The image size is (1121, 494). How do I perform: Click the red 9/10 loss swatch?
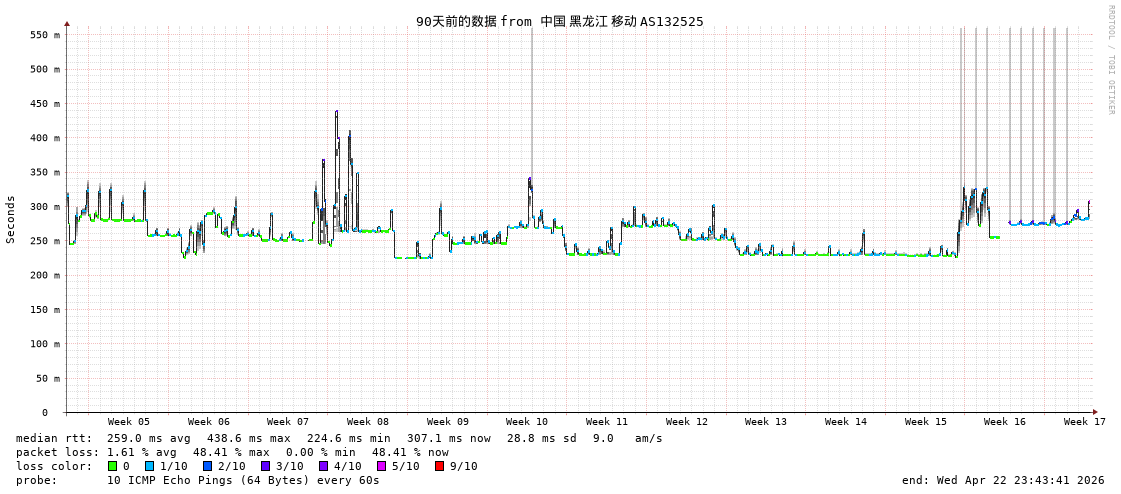point(440,466)
